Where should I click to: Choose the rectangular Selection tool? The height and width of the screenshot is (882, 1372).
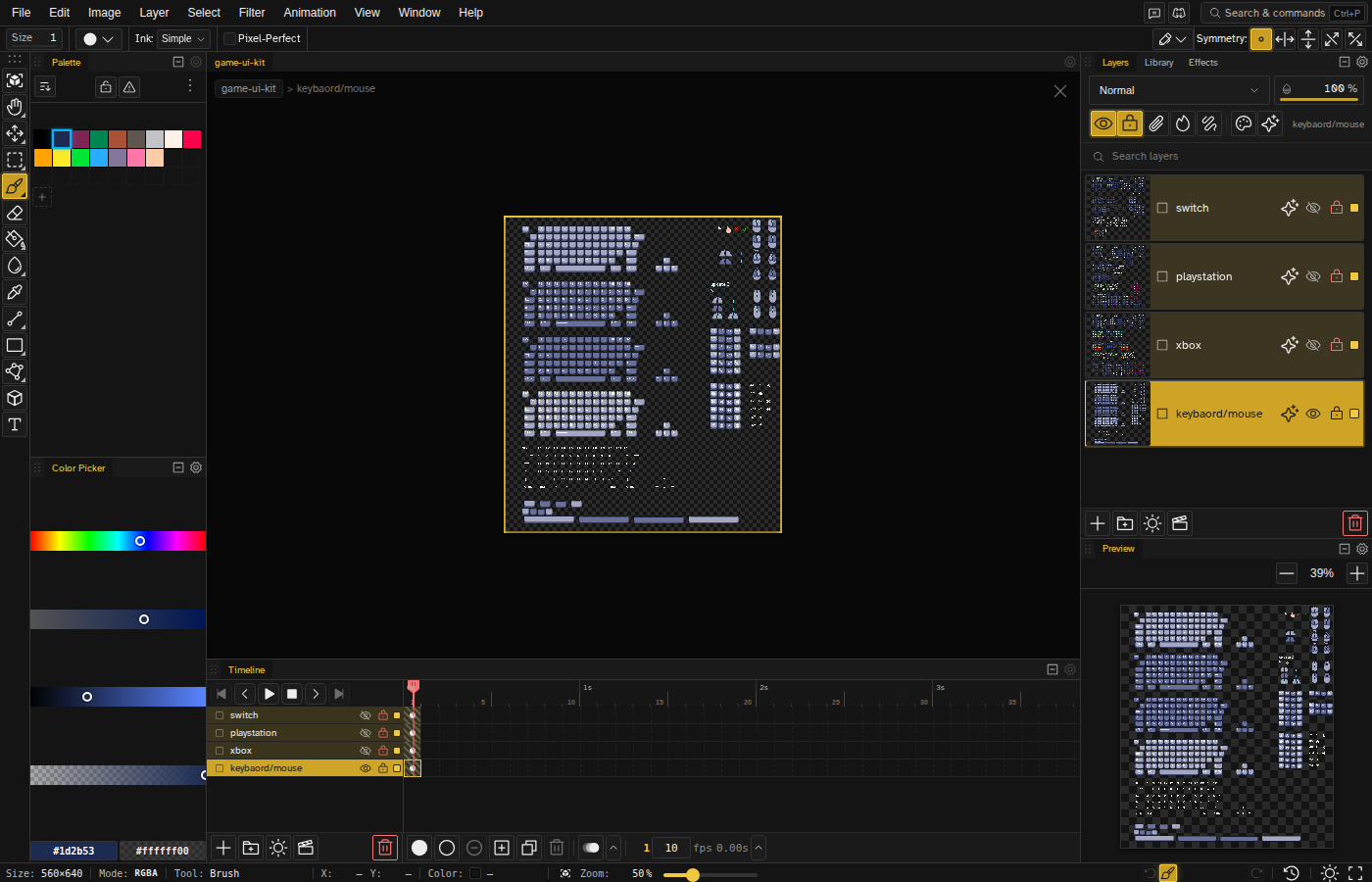15,160
